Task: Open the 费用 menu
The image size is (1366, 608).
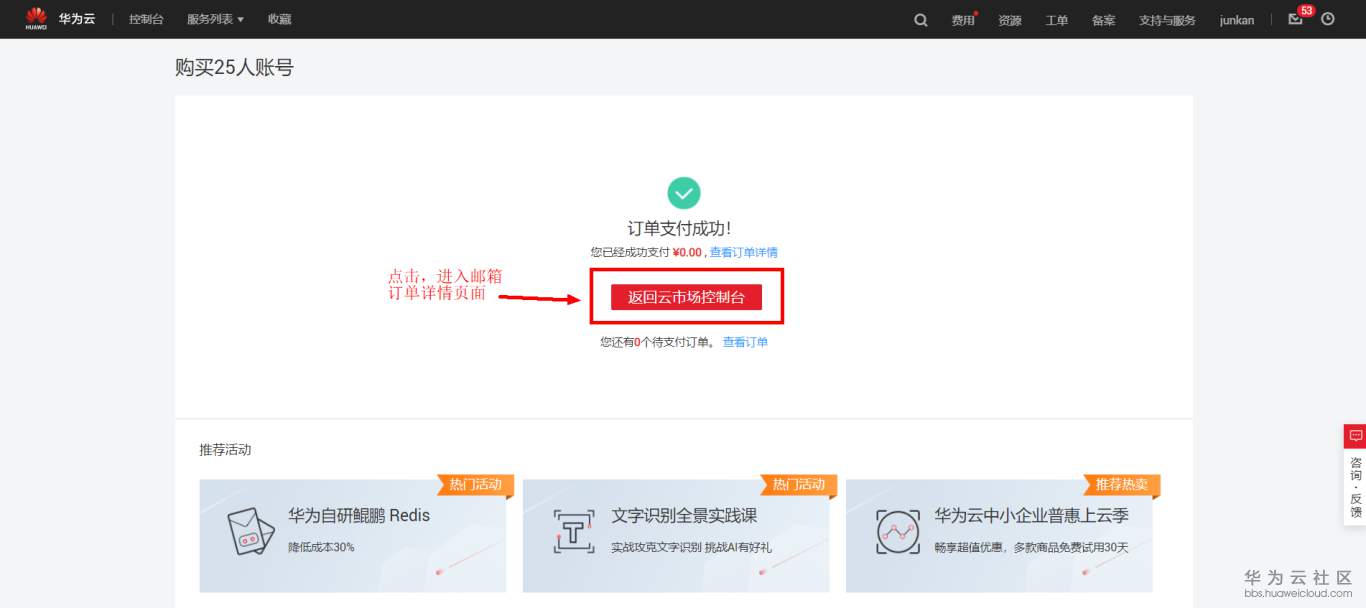Action: tap(963, 20)
